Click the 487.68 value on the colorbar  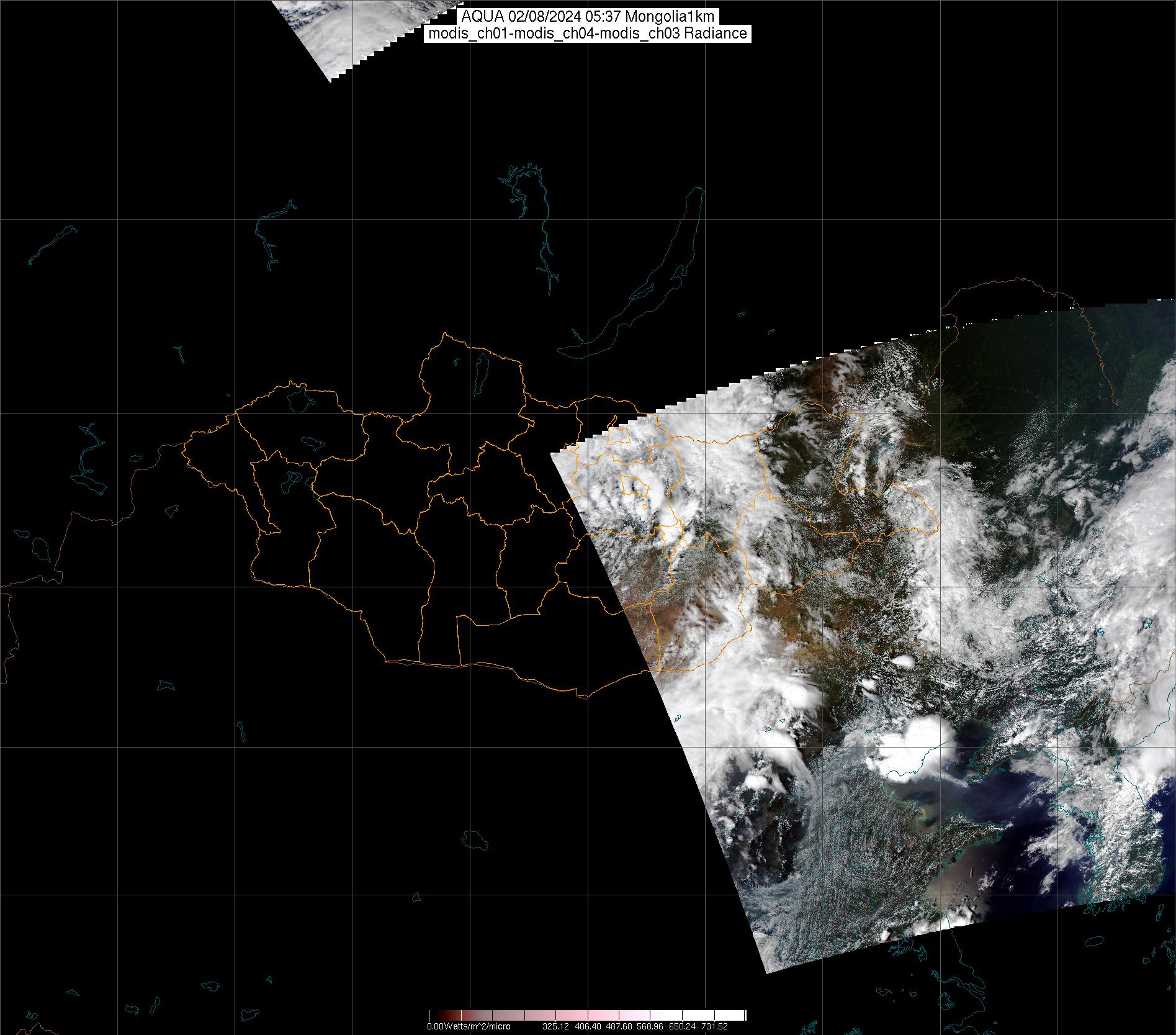click(x=619, y=1027)
